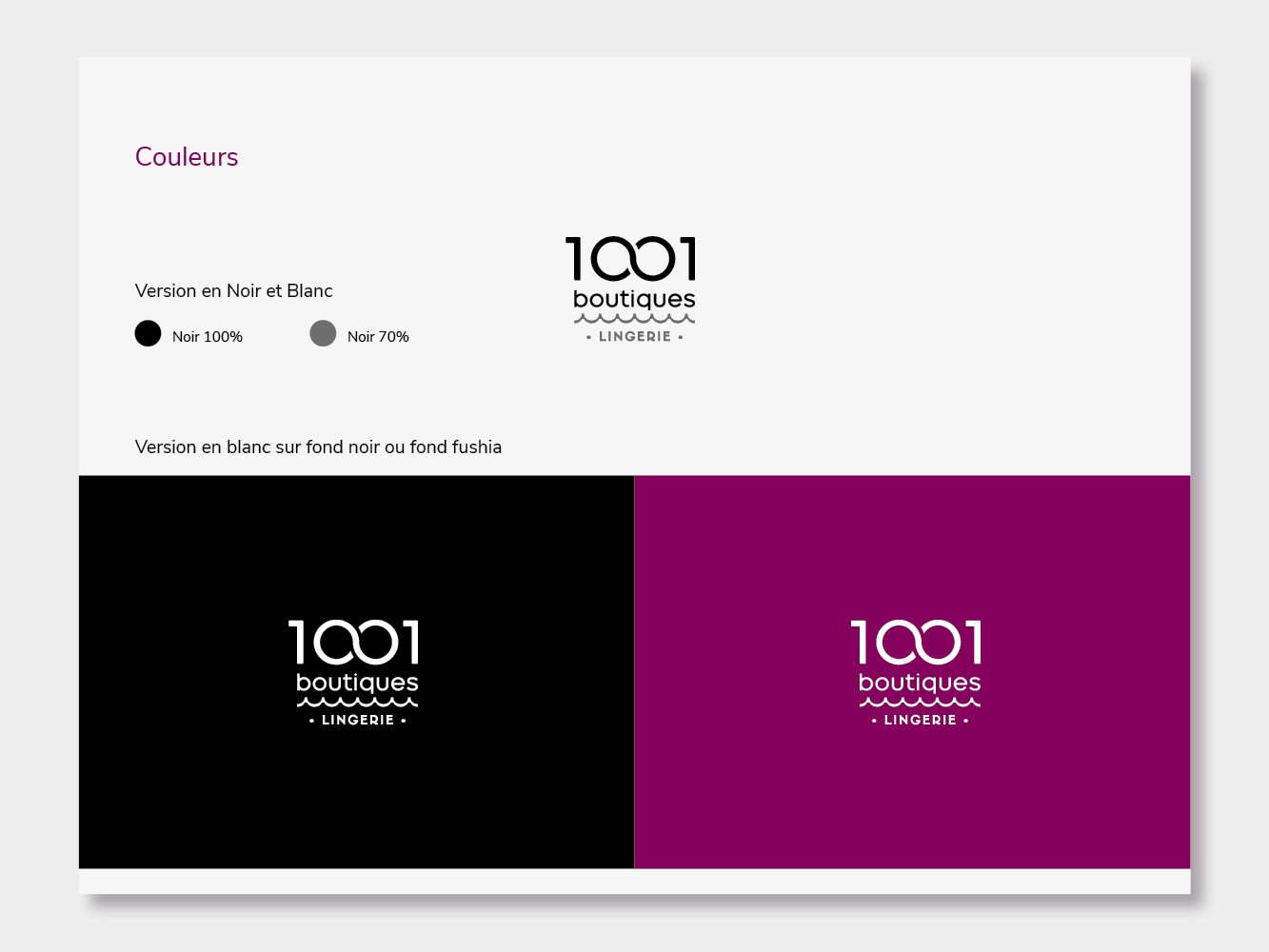Click 'boutiques' word in the top black logo
The width and height of the screenshot is (1269, 952).
coord(634,300)
